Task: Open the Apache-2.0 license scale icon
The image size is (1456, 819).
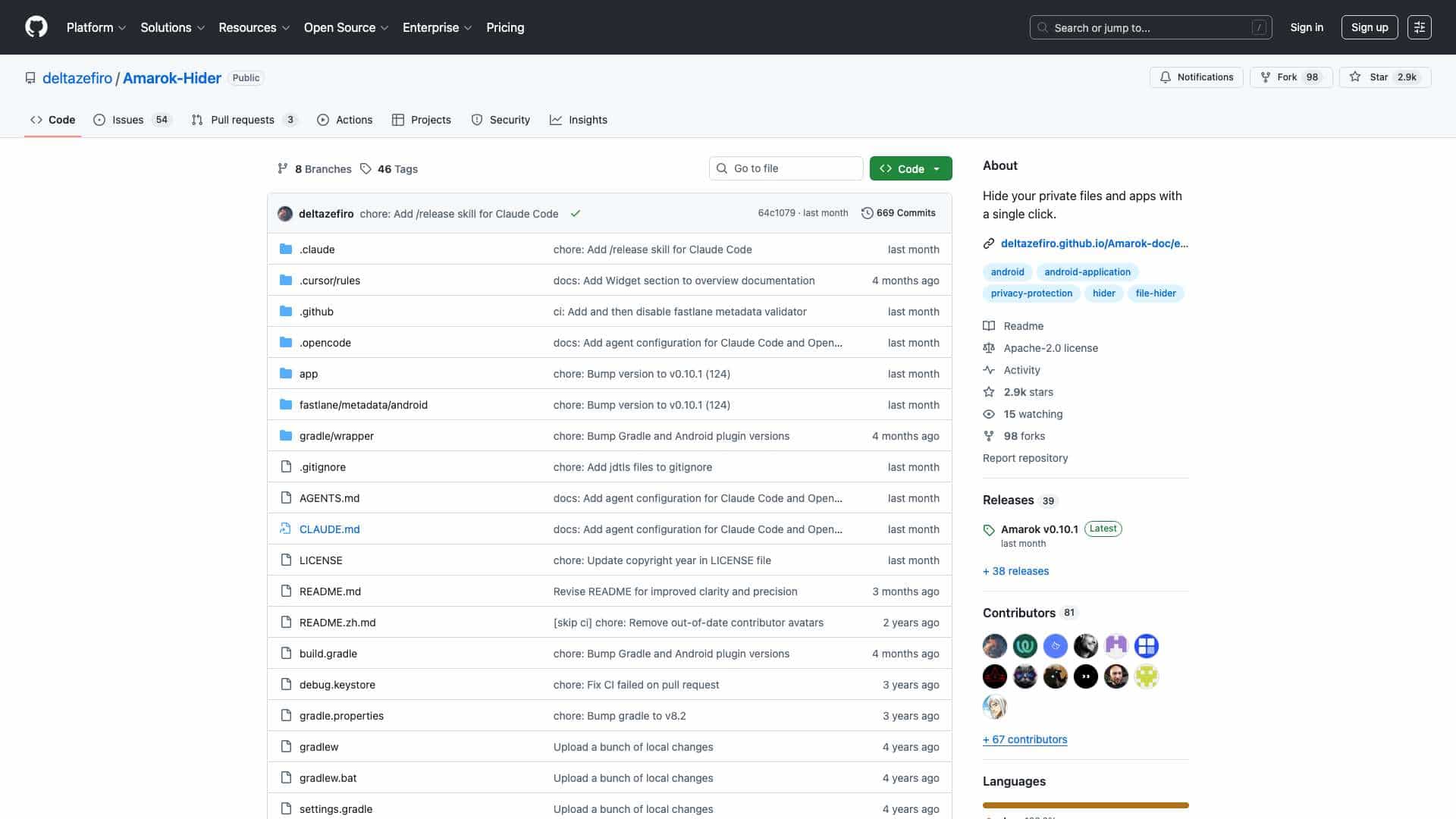Action: (989, 348)
